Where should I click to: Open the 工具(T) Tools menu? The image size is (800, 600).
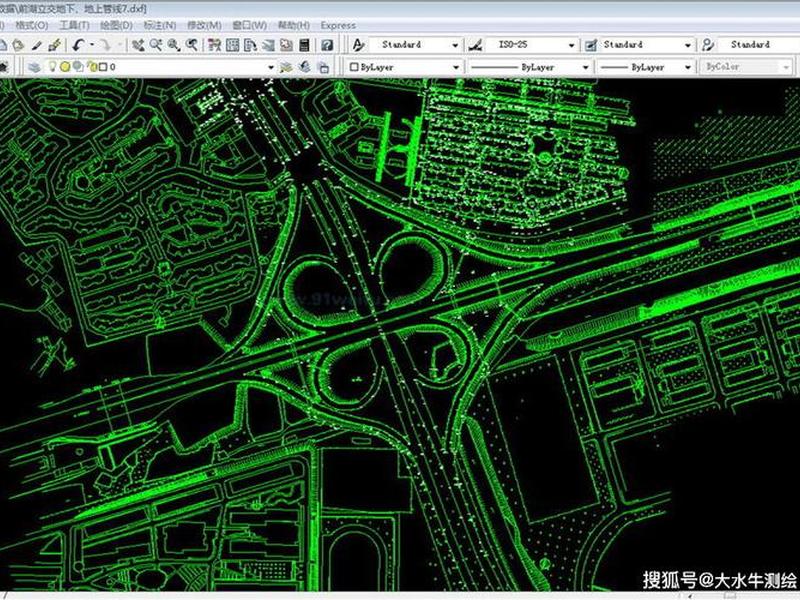point(74,25)
